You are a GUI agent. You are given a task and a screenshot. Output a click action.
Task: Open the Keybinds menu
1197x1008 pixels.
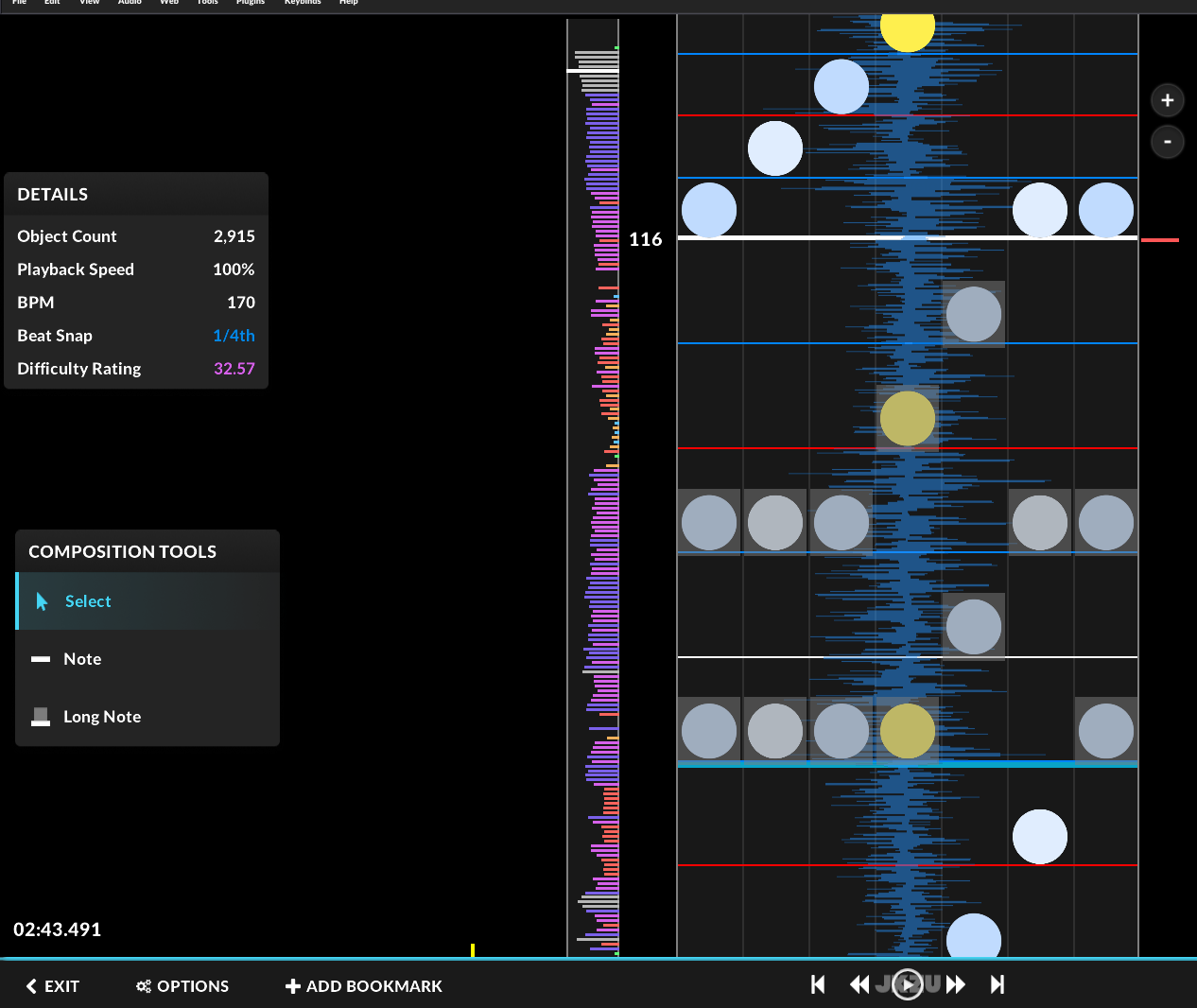303,3
